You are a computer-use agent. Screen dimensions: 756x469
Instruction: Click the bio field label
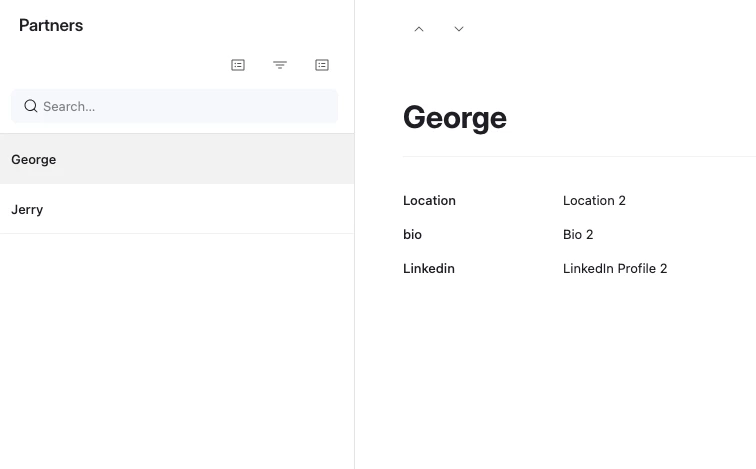pyautogui.click(x=412, y=234)
